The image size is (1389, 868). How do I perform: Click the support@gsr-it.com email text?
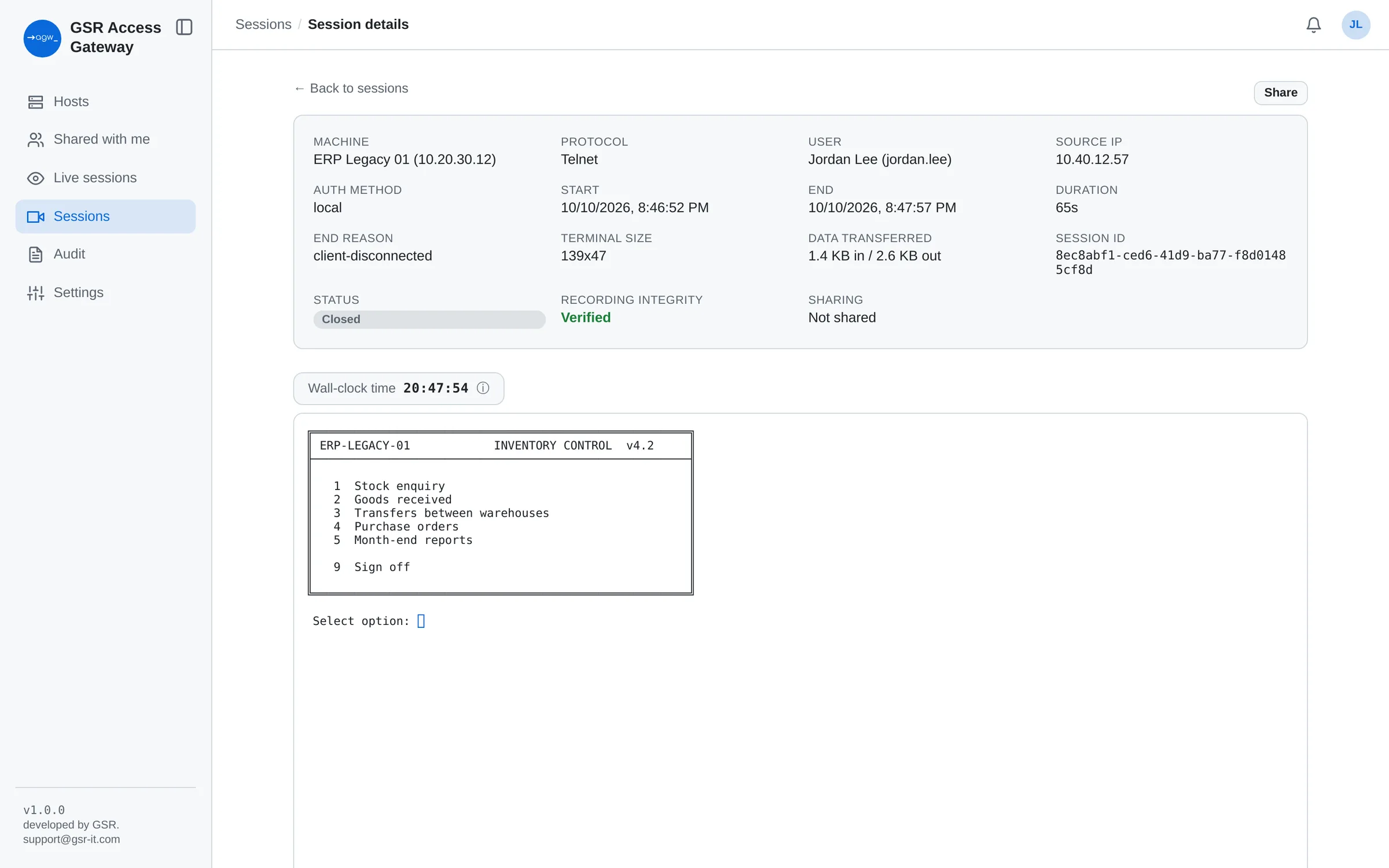pos(72,840)
